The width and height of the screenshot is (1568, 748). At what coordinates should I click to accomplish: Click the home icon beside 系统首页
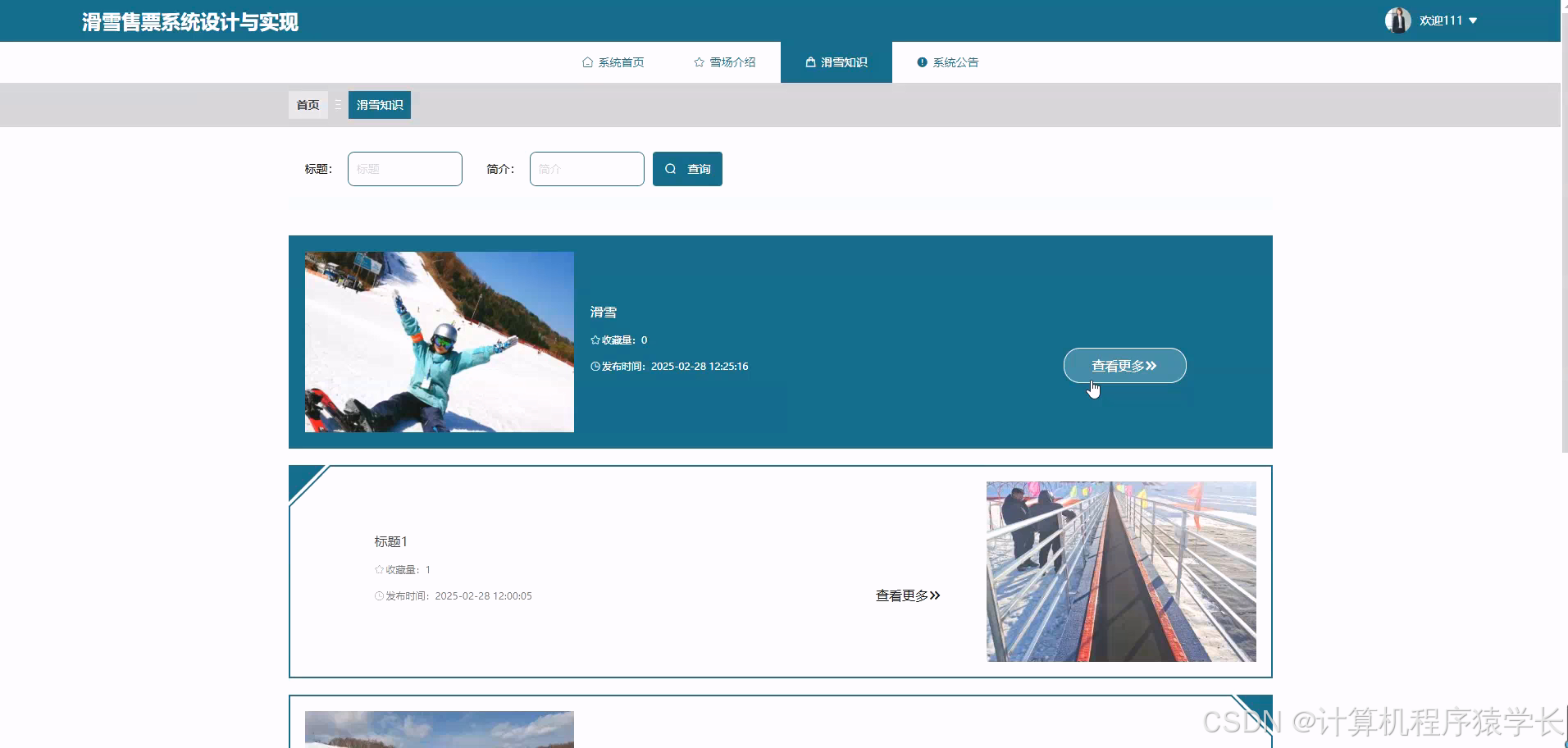click(587, 62)
